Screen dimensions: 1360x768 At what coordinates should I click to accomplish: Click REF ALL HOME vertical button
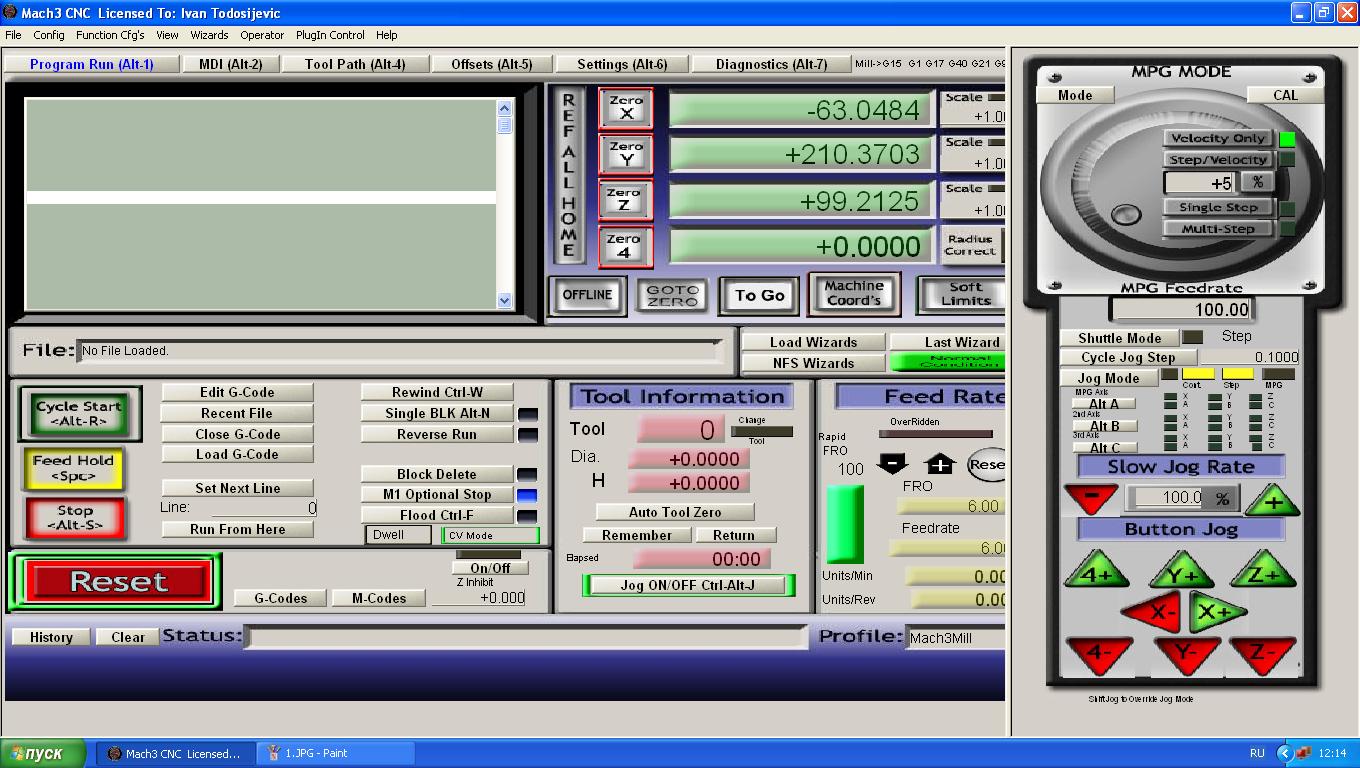[x=568, y=176]
